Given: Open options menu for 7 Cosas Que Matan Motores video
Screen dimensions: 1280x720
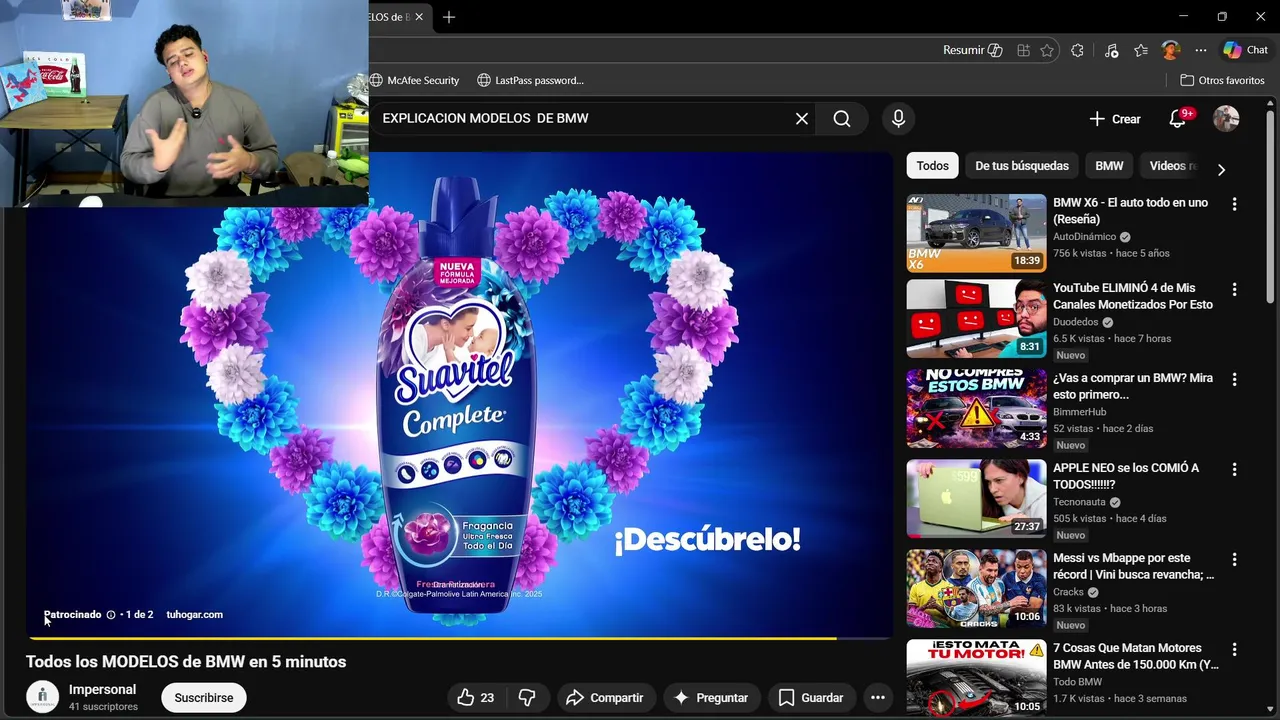Looking at the screenshot, I should [1234, 650].
